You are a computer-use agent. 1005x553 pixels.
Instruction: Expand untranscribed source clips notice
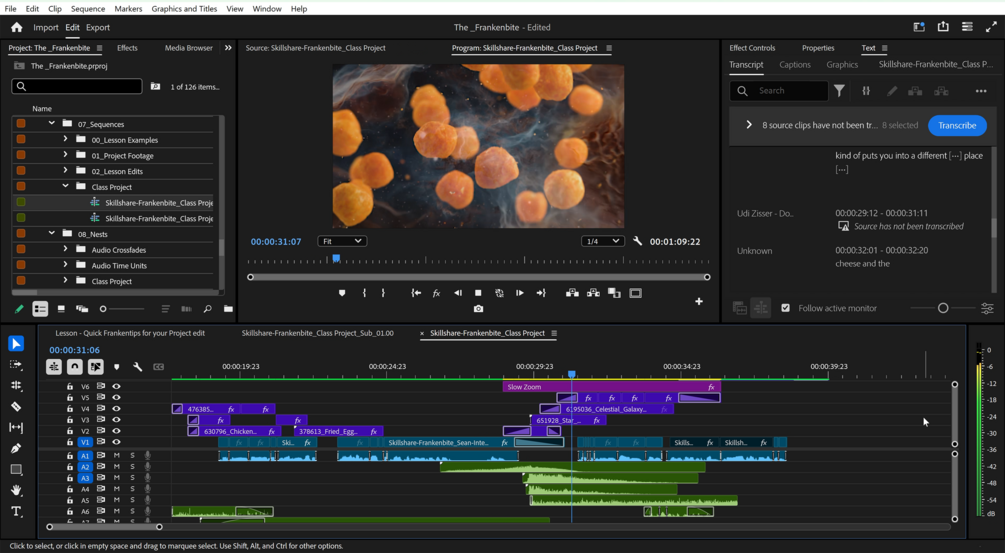[x=749, y=125]
